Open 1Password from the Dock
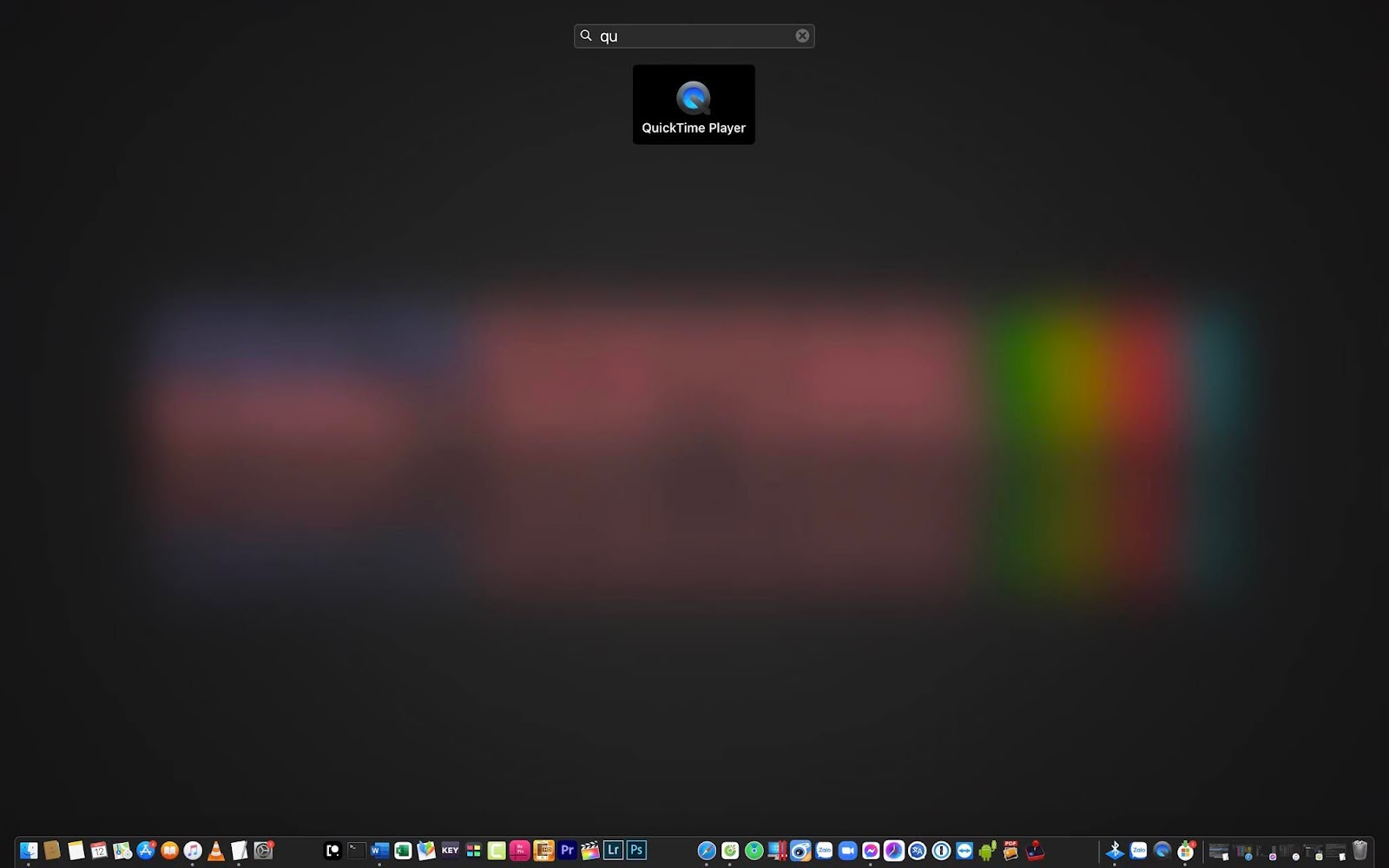 (x=941, y=851)
